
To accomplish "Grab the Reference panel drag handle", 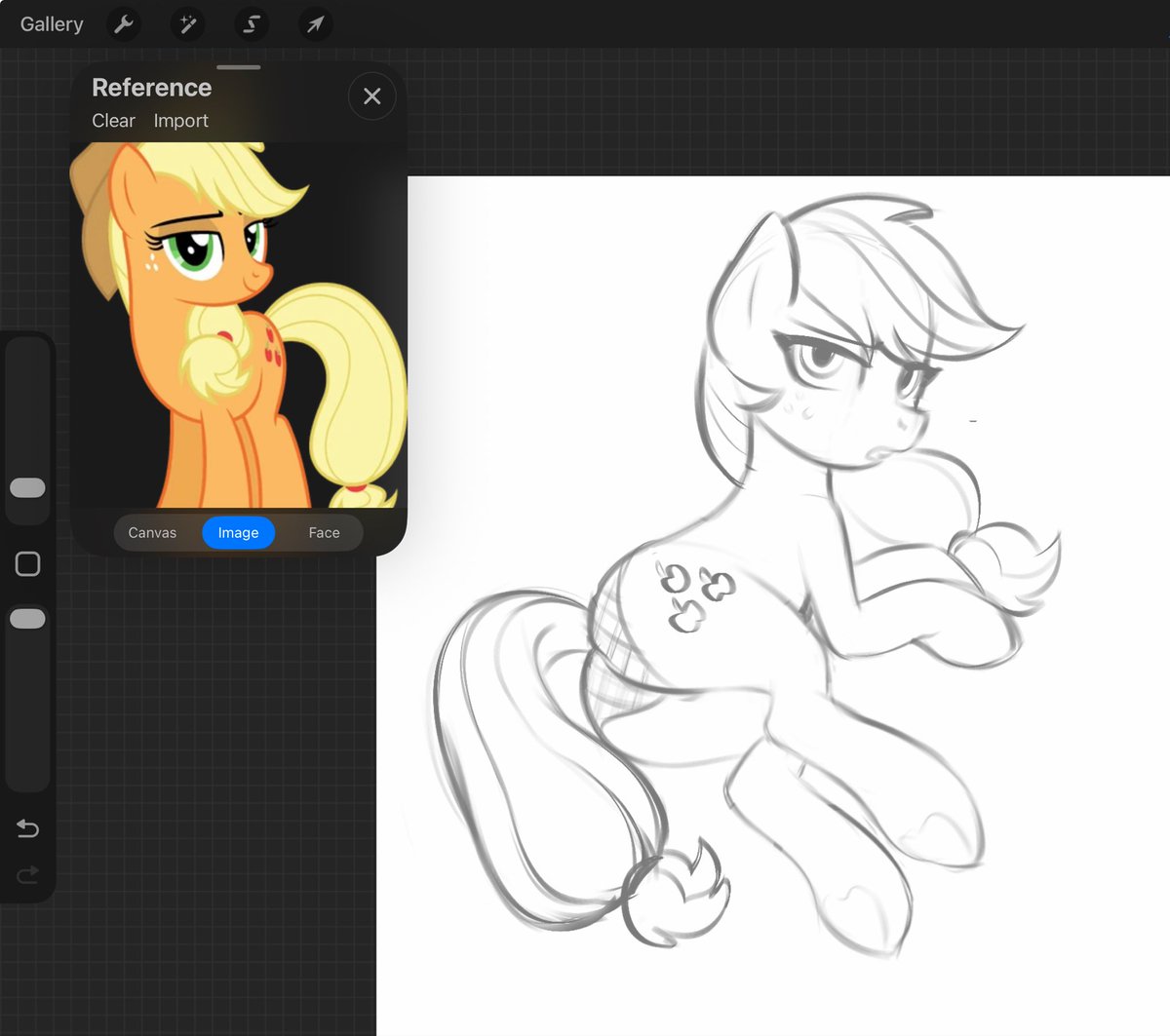I will coord(239,67).
